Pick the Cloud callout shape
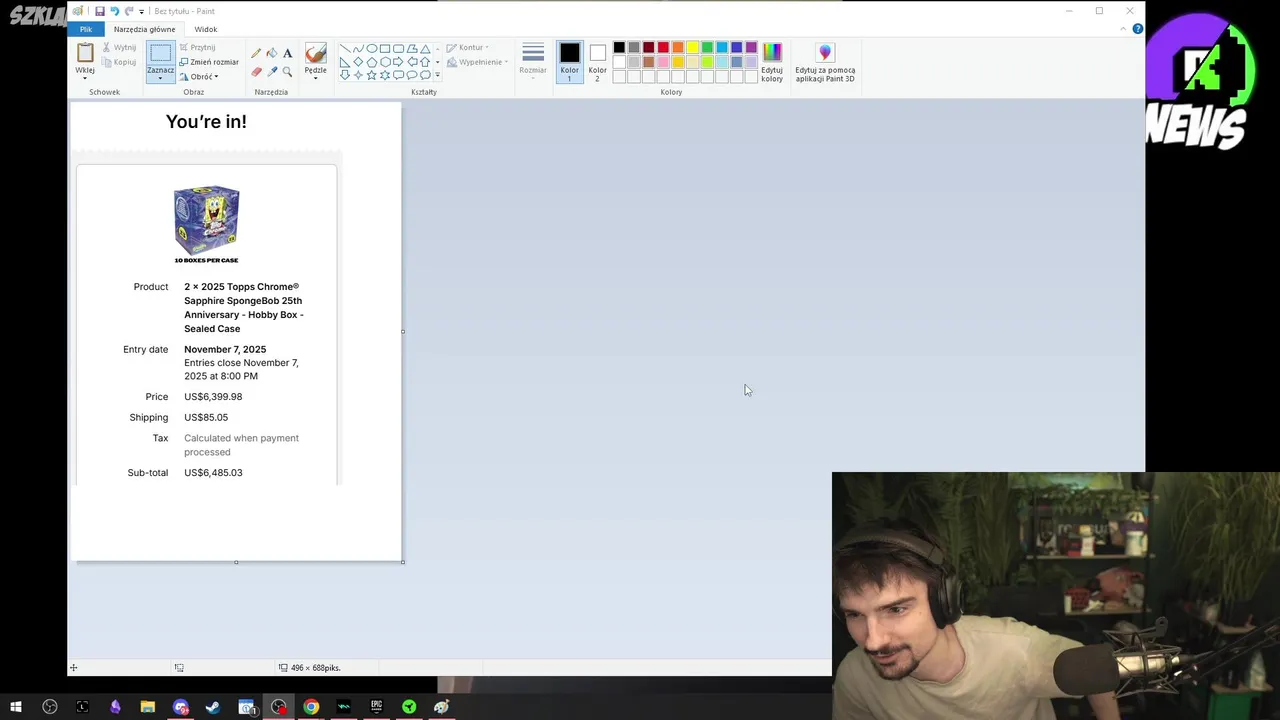Viewport: 1280px width, 720px height. [x=425, y=75]
